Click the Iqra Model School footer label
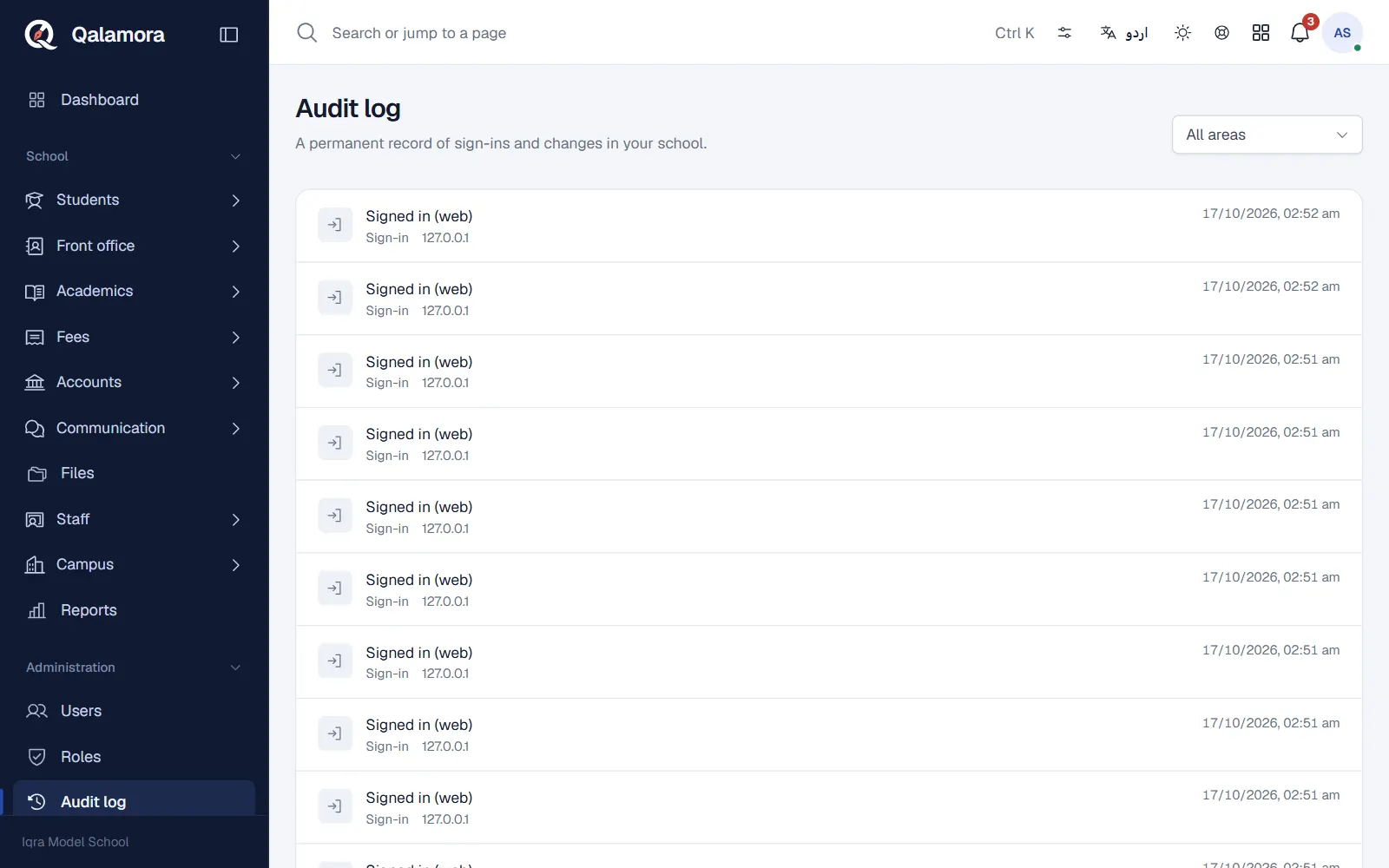Image resolution: width=1389 pixels, height=868 pixels. tap(76, 842)
